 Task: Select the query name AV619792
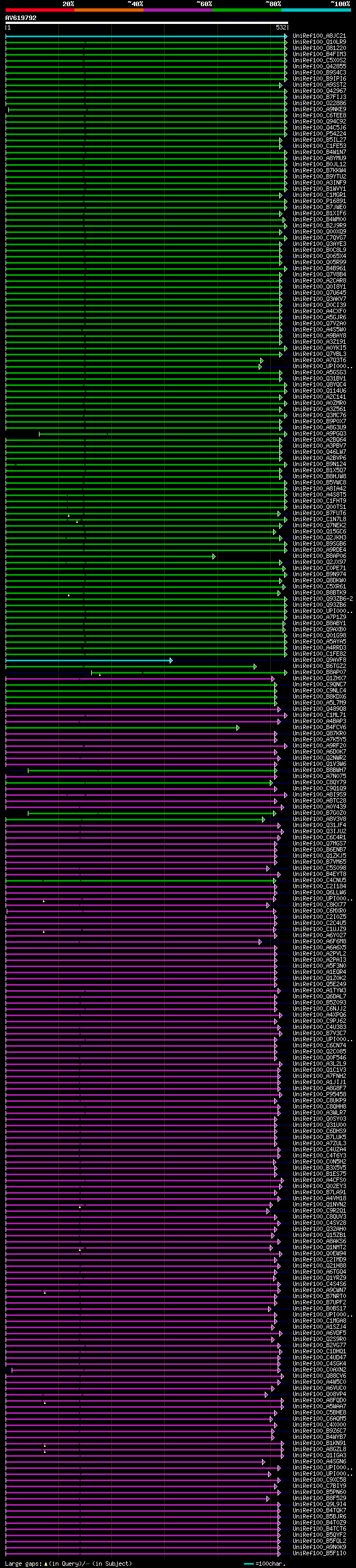click(x=21, y=18)
